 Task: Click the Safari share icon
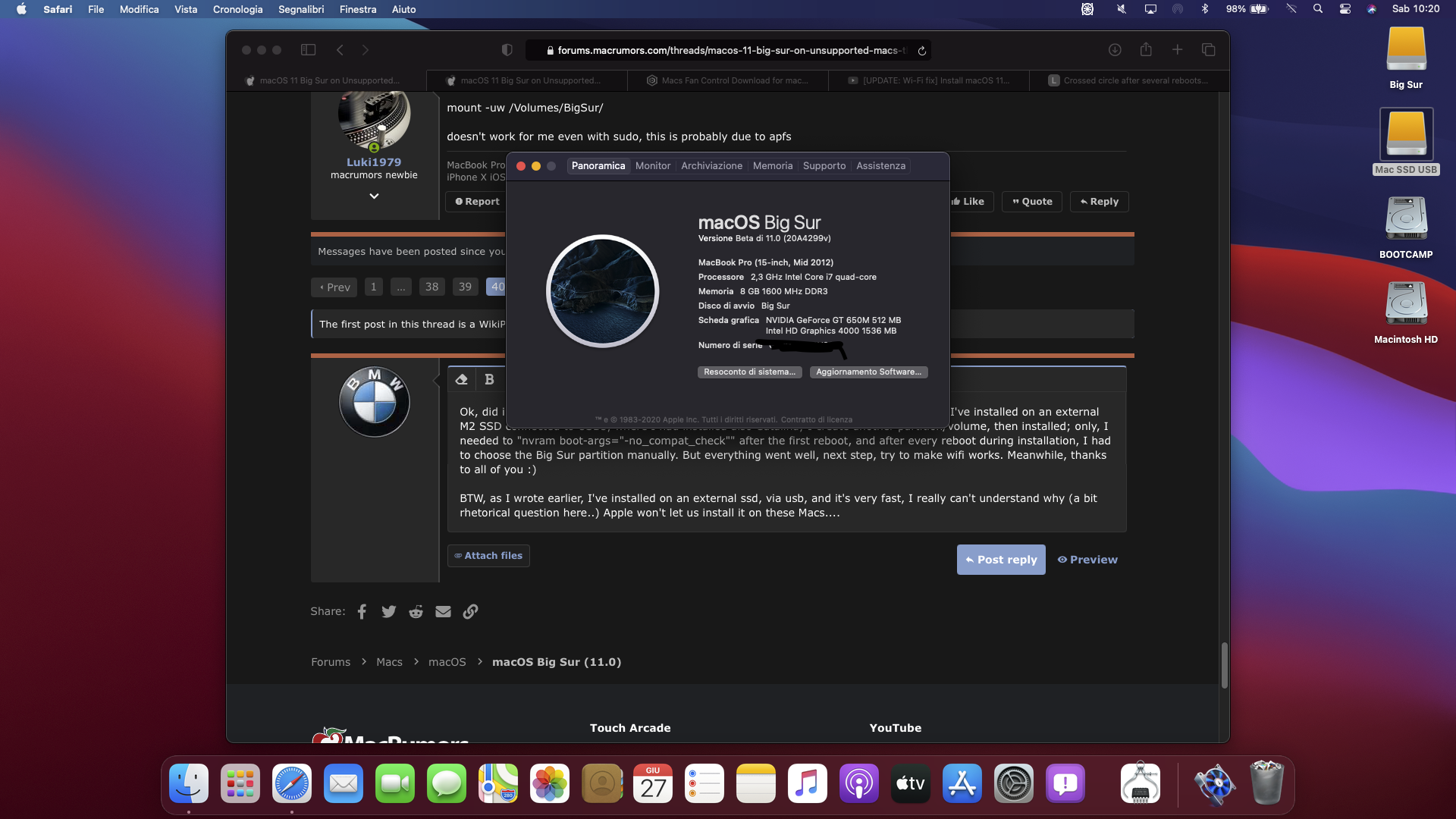click(1146, 50)
